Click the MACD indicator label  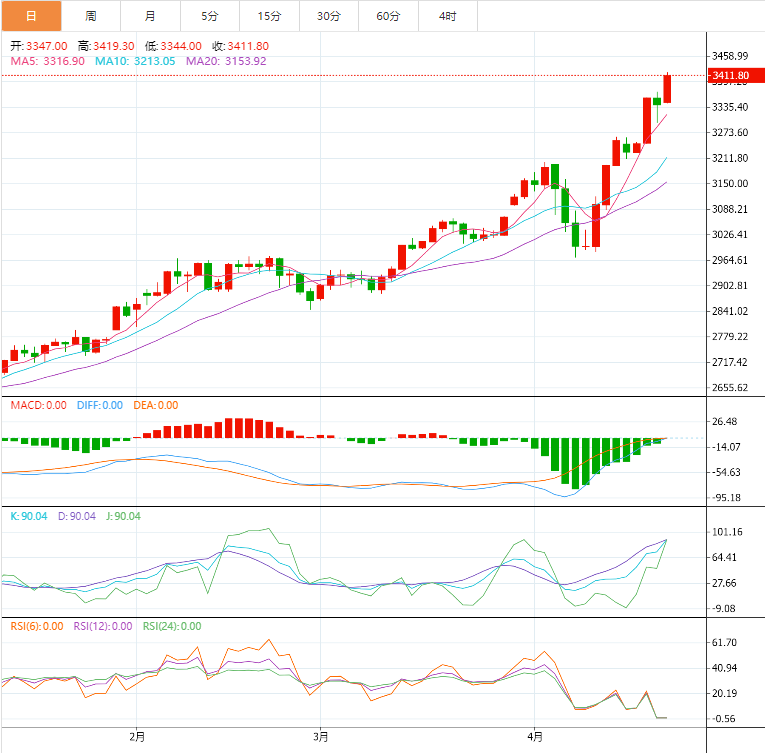(x=38, y=405)
